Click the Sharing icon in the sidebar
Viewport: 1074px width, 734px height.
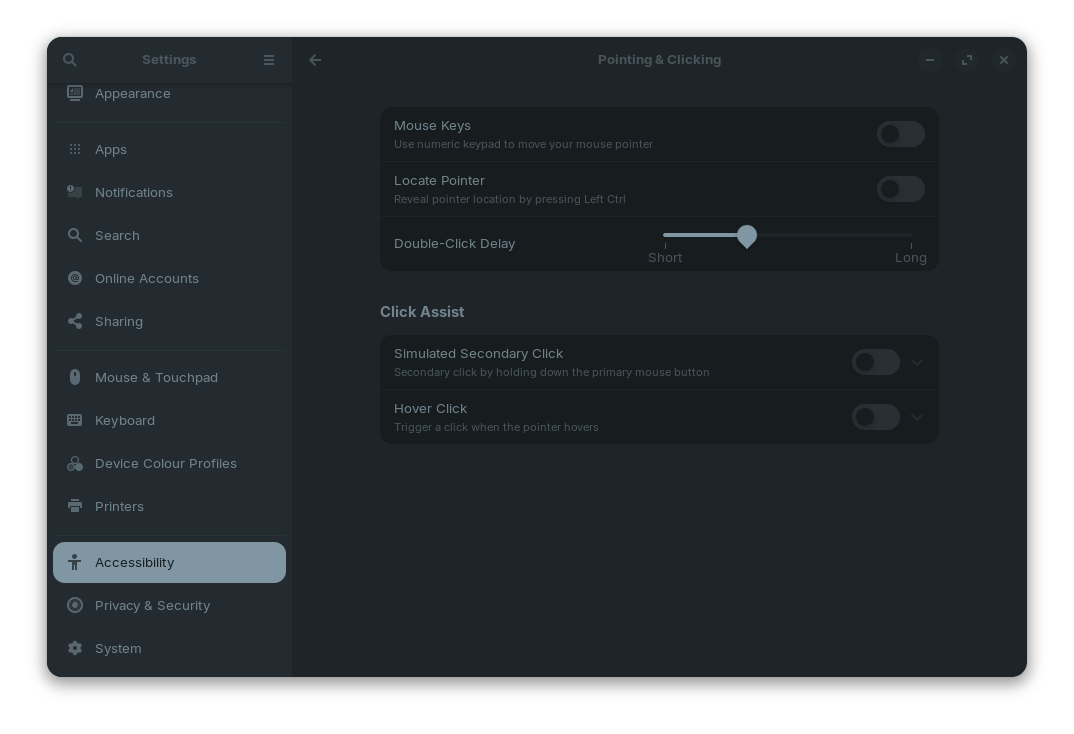pos(75,321)
